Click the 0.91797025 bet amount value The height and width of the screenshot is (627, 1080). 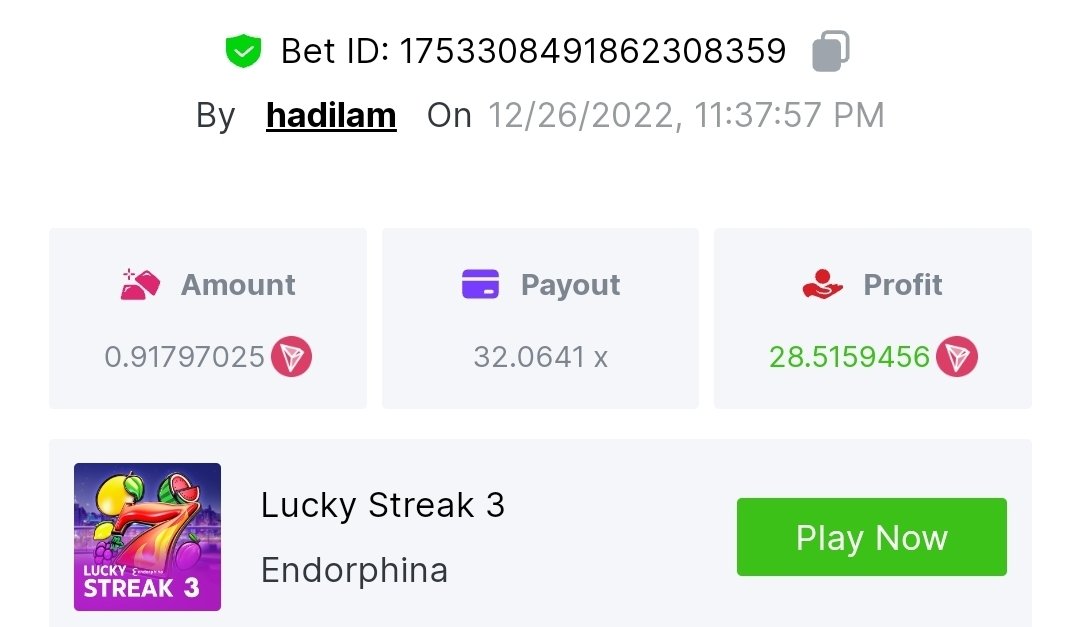tap(185, 357)
